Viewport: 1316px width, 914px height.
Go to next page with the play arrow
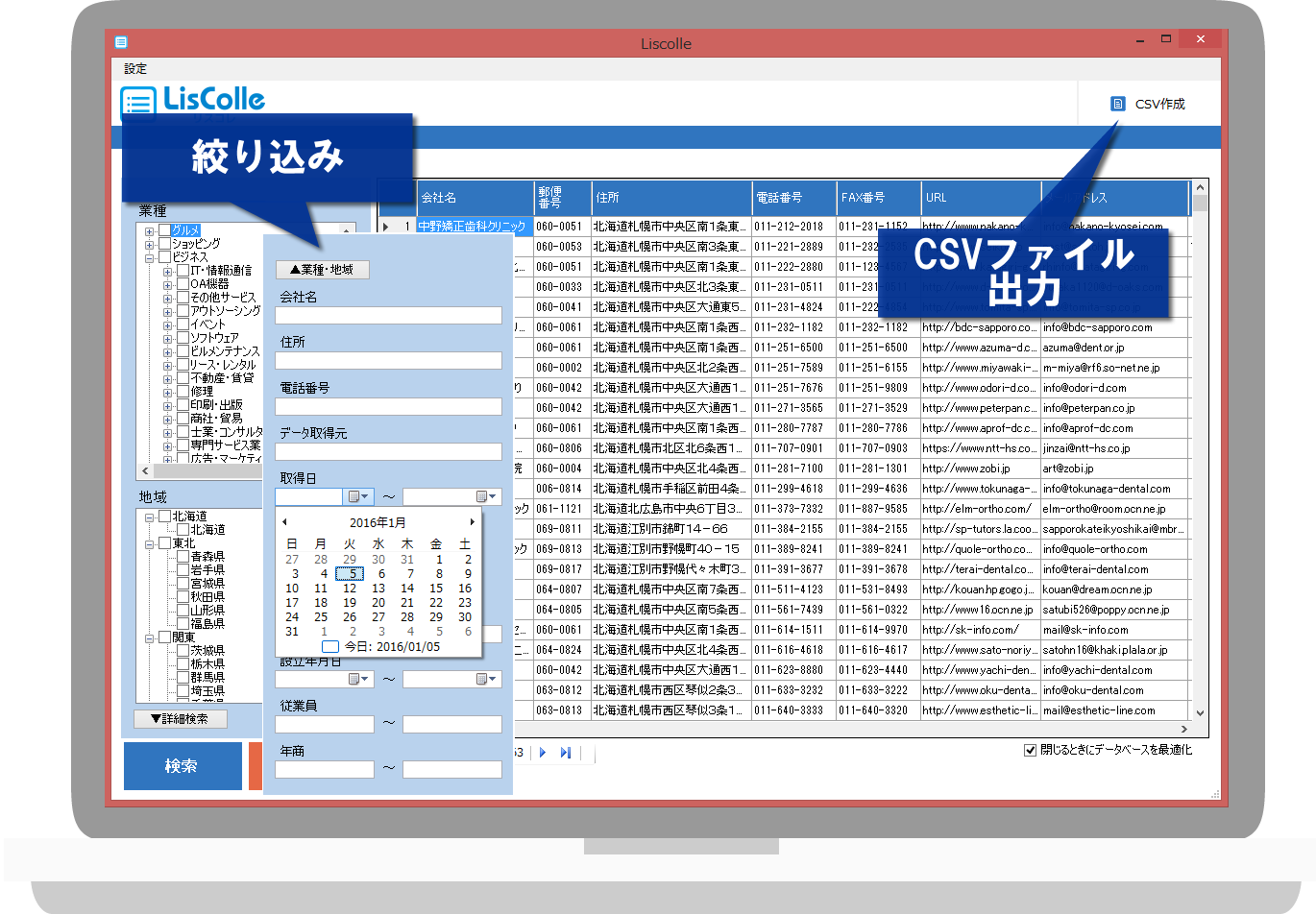click(543, 753)
